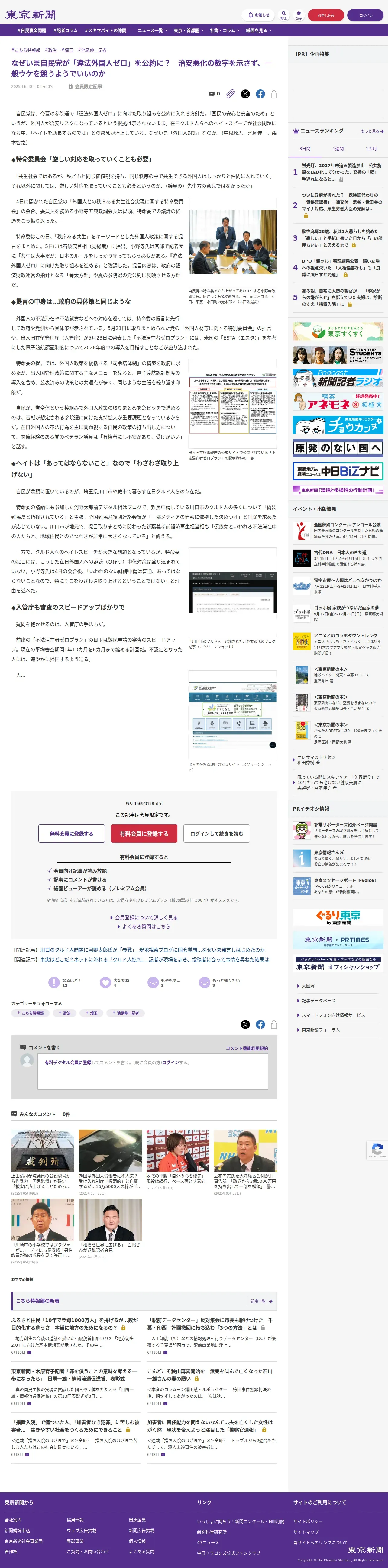Open share menu icon below headline
Viewport: 388px width, 1568px height.
(x=274, y=94)
